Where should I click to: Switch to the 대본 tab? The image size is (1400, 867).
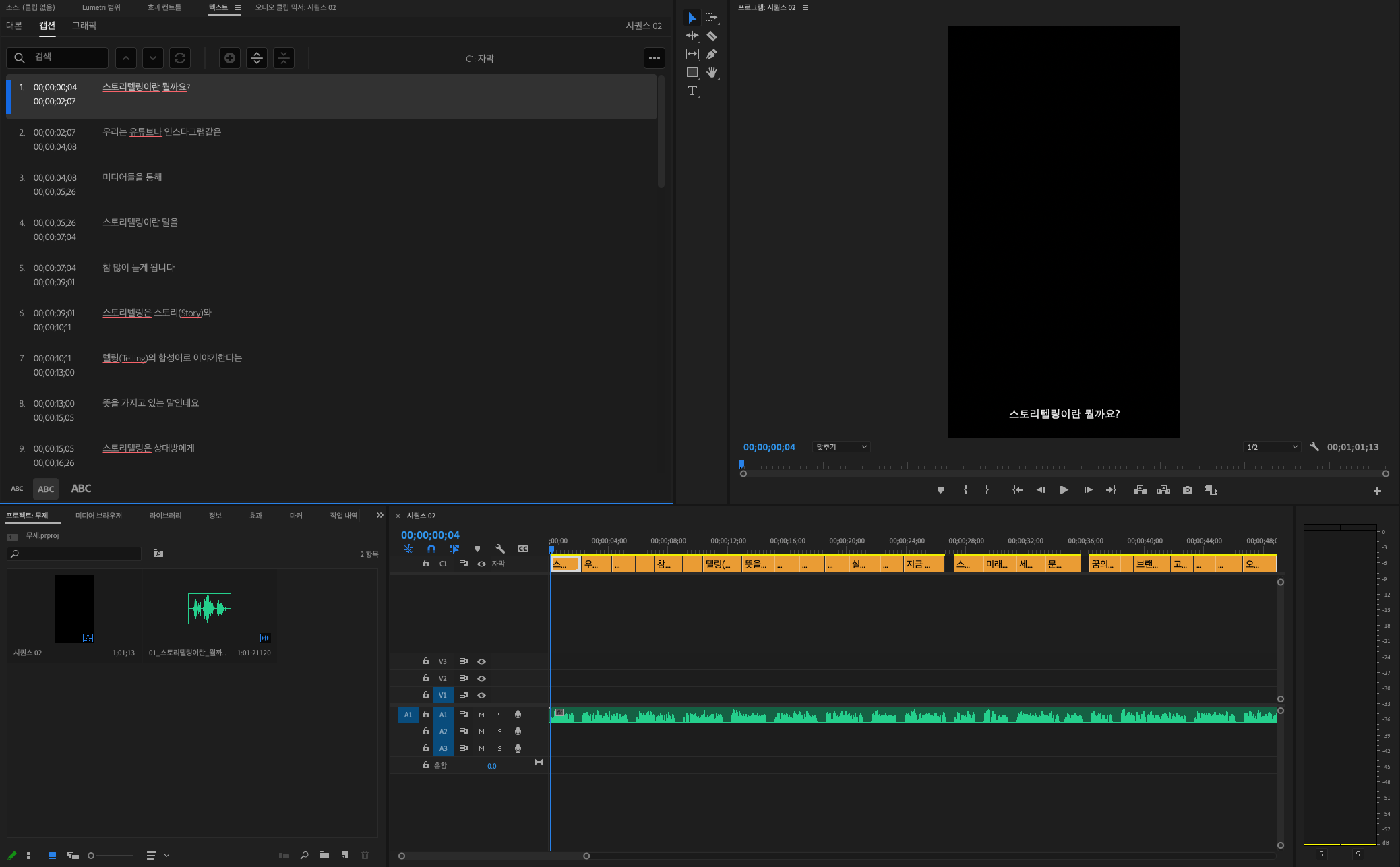[14, 26]
